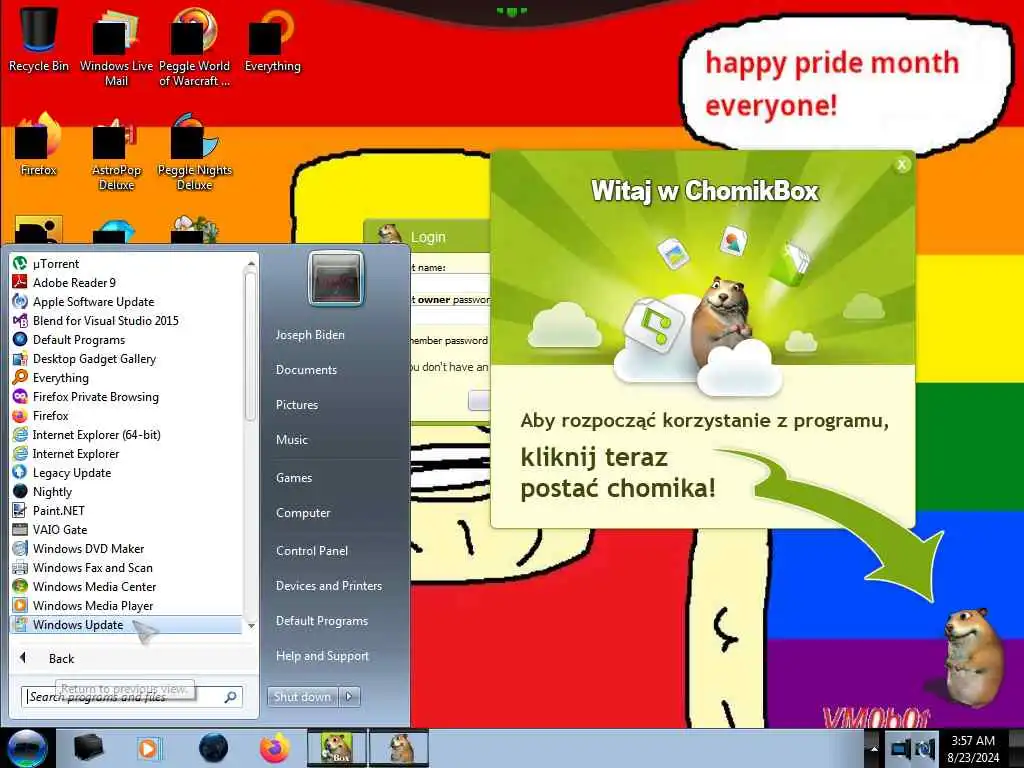Open Windows Media Player from the list
Image resolution: width=1024 pixels, height=768 pixels.
(126, 605)
